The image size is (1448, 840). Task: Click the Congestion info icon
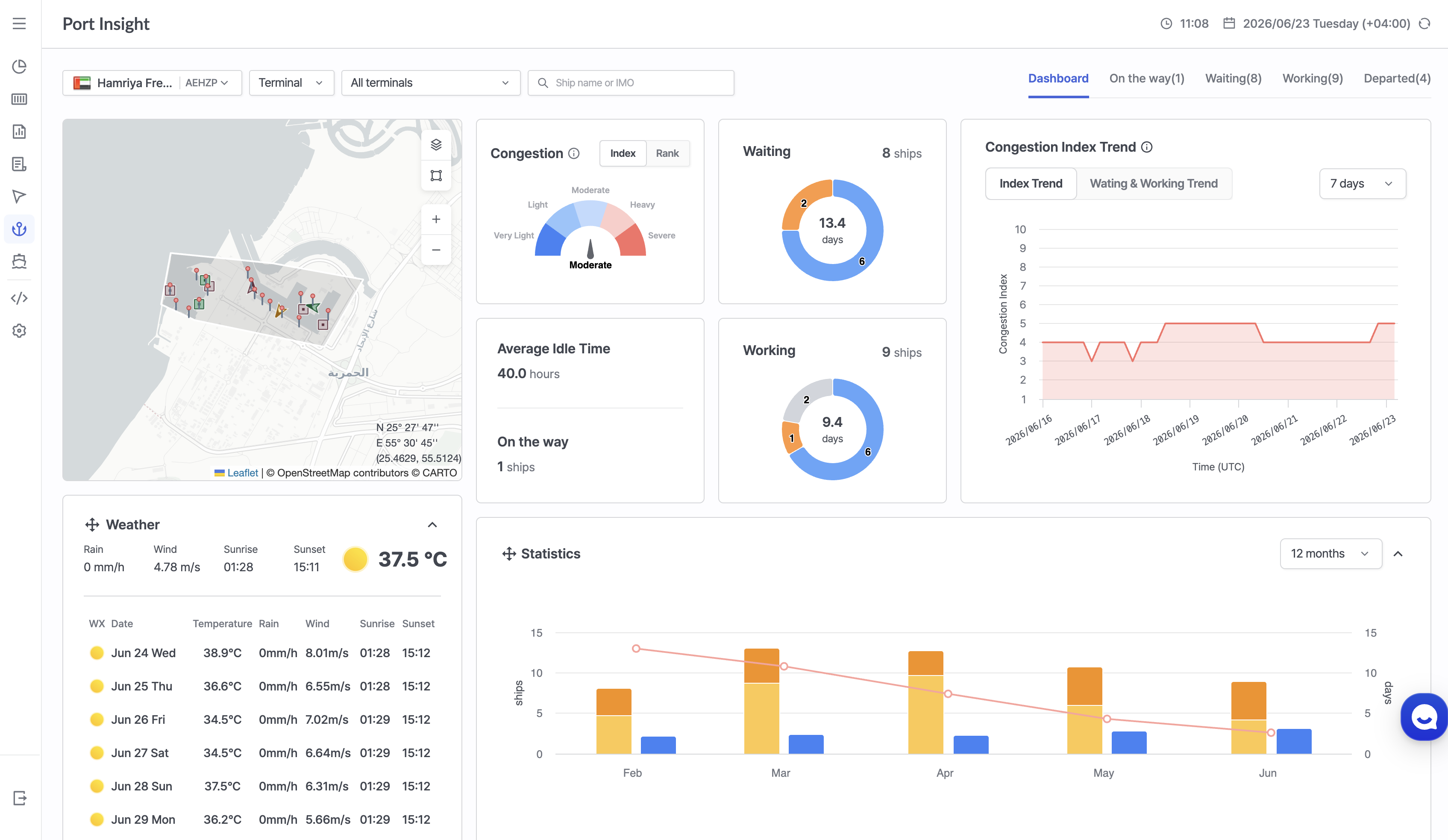[574, 153]
